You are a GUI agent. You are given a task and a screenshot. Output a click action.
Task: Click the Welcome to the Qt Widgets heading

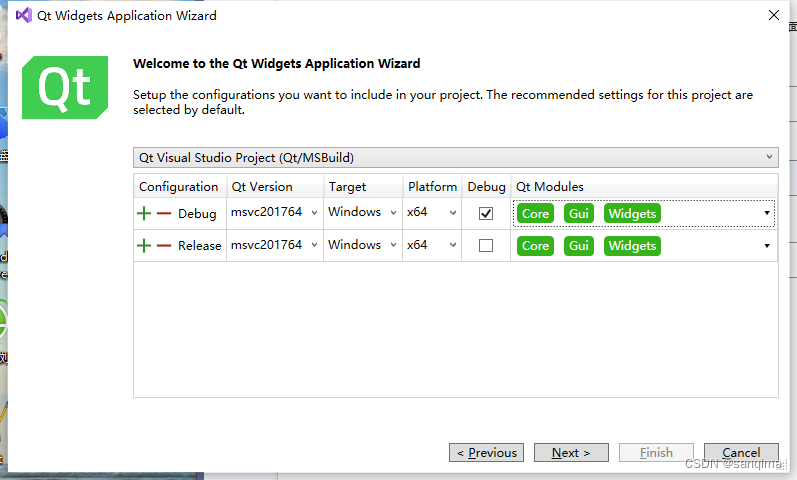click(x=277, y=64)
